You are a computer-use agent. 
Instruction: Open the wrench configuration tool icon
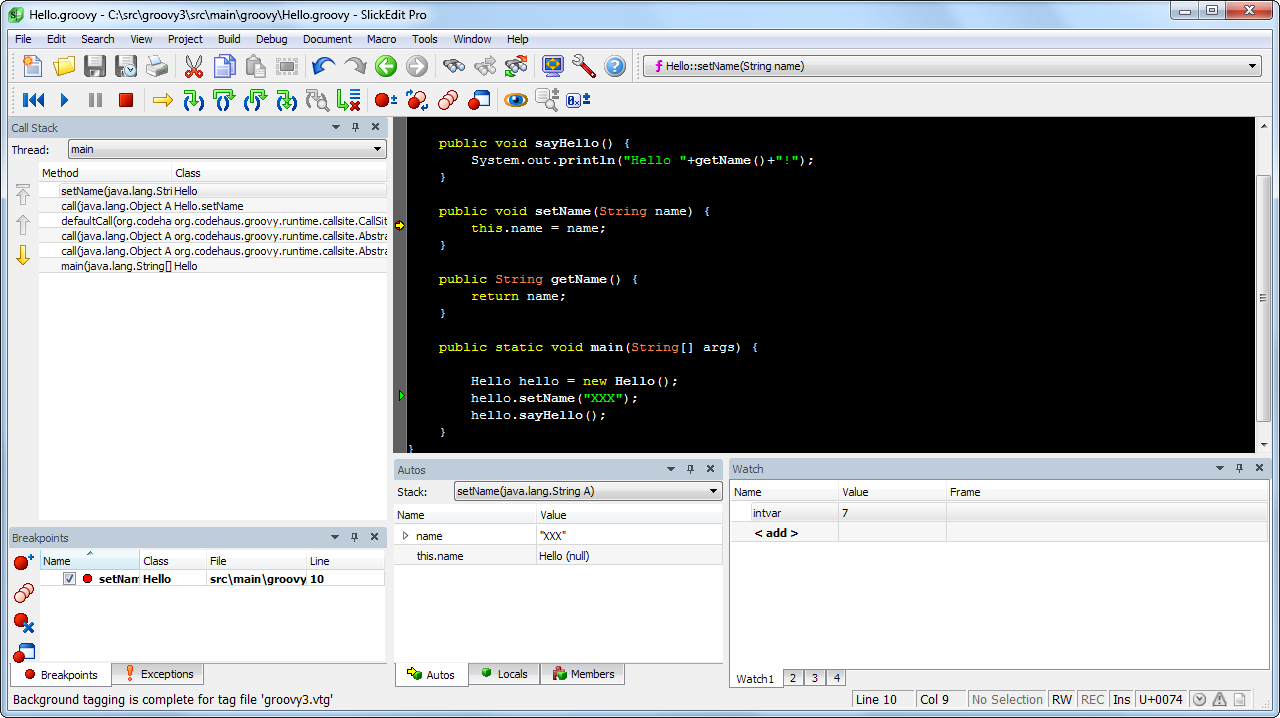click(x=584, y=67)
